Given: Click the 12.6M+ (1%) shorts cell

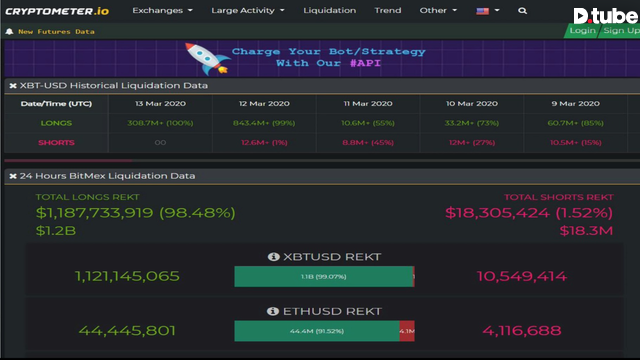Looking at the screenshot, I should [264, 142].
